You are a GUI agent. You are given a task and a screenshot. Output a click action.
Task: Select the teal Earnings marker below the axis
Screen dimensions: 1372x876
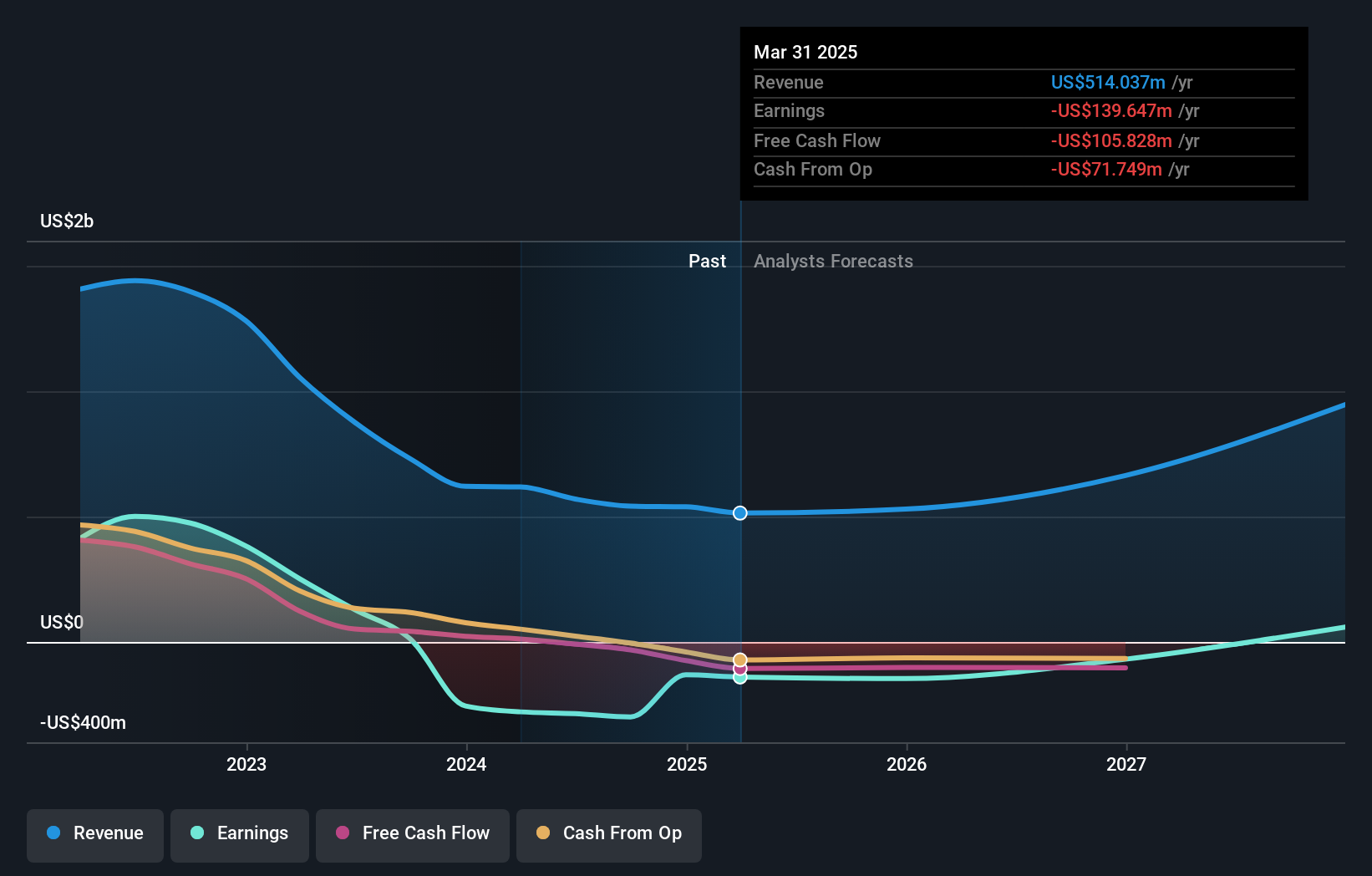(739, 679)
